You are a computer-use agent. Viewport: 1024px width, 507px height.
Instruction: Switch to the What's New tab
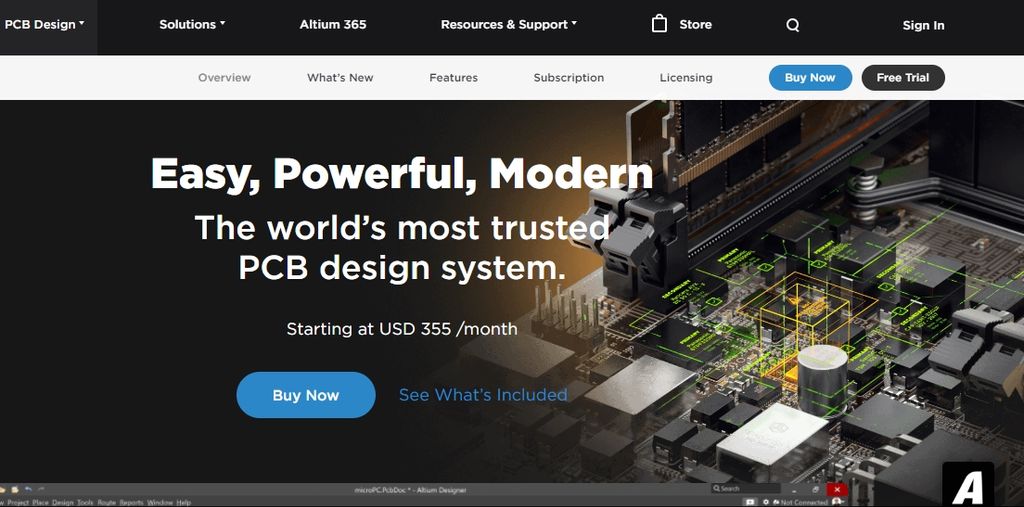340,77
